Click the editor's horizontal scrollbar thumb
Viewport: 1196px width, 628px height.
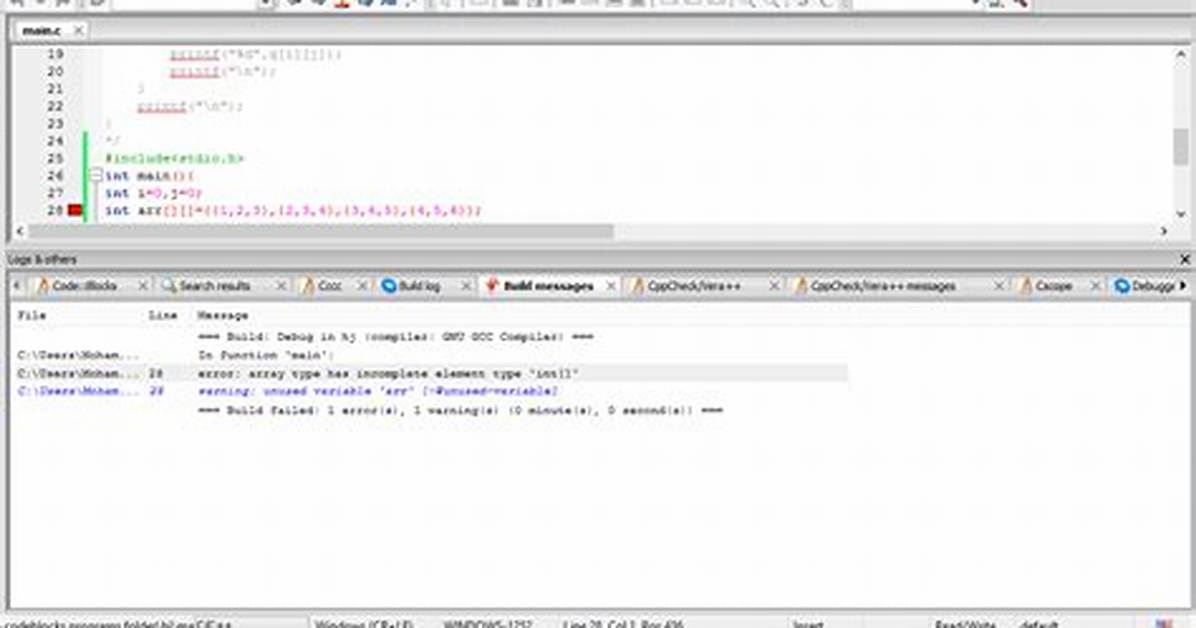point(320,230)
